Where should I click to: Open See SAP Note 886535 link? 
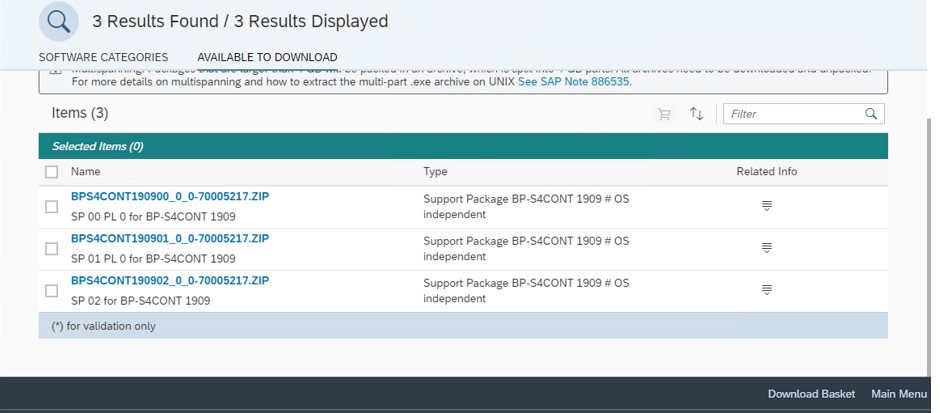(574, 82)
